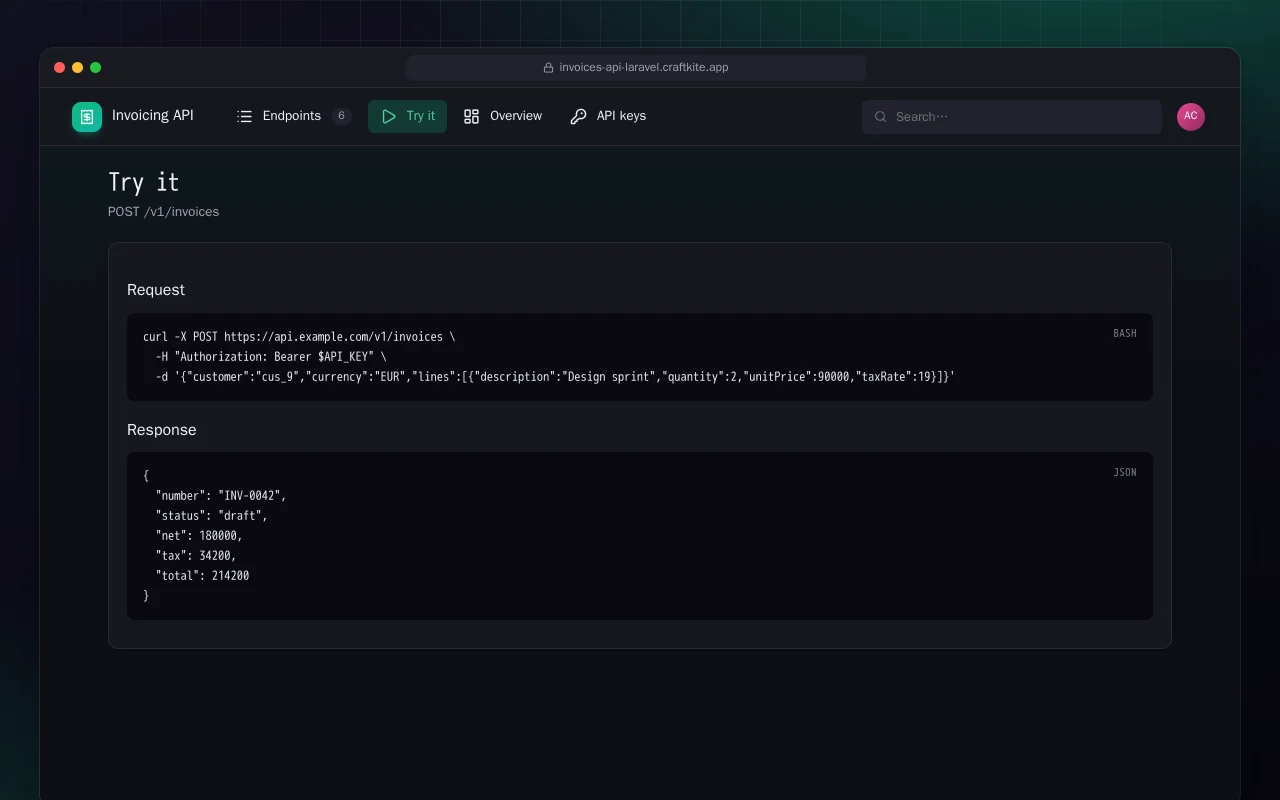
Task: Click the Invoicing API brand title
Action: (x=153, y=116)
